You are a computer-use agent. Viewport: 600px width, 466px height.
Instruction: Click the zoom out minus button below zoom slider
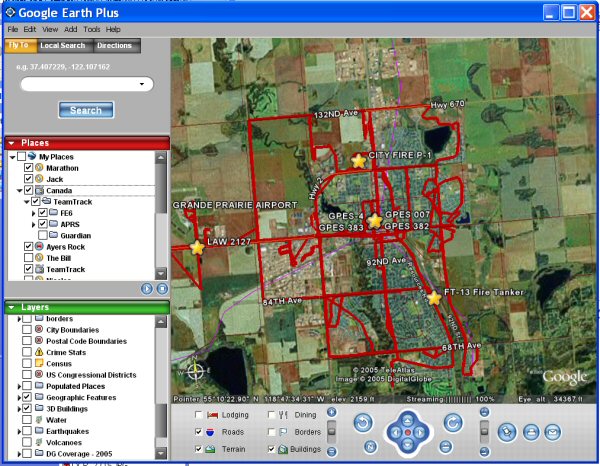[x=332, y=452]
